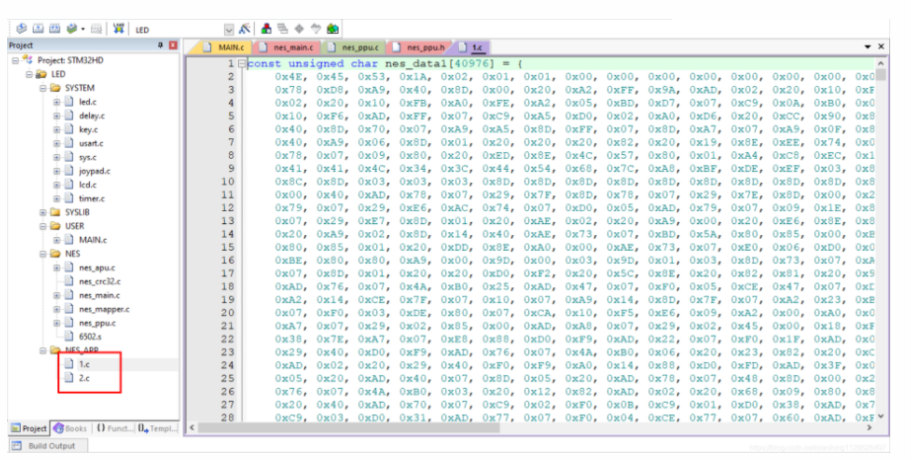Switch to the Books bottom tab
Viewport: 911px width, 460px height.
click(x=70, y=429)
